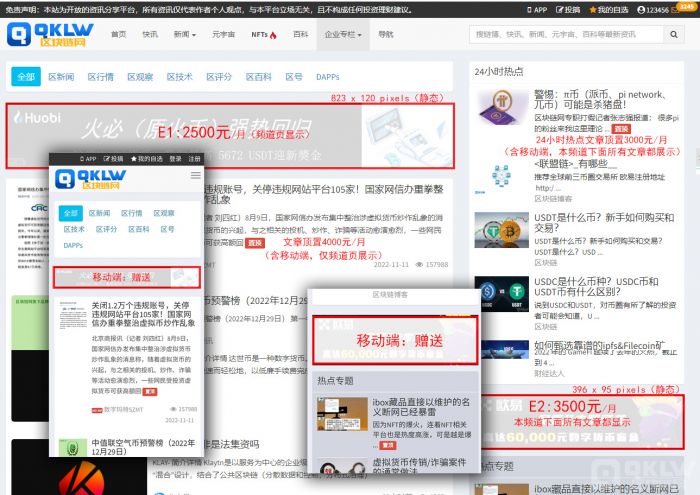
Task: Click the 24小时热点 section heading
Action: click(x=499, y=71)
